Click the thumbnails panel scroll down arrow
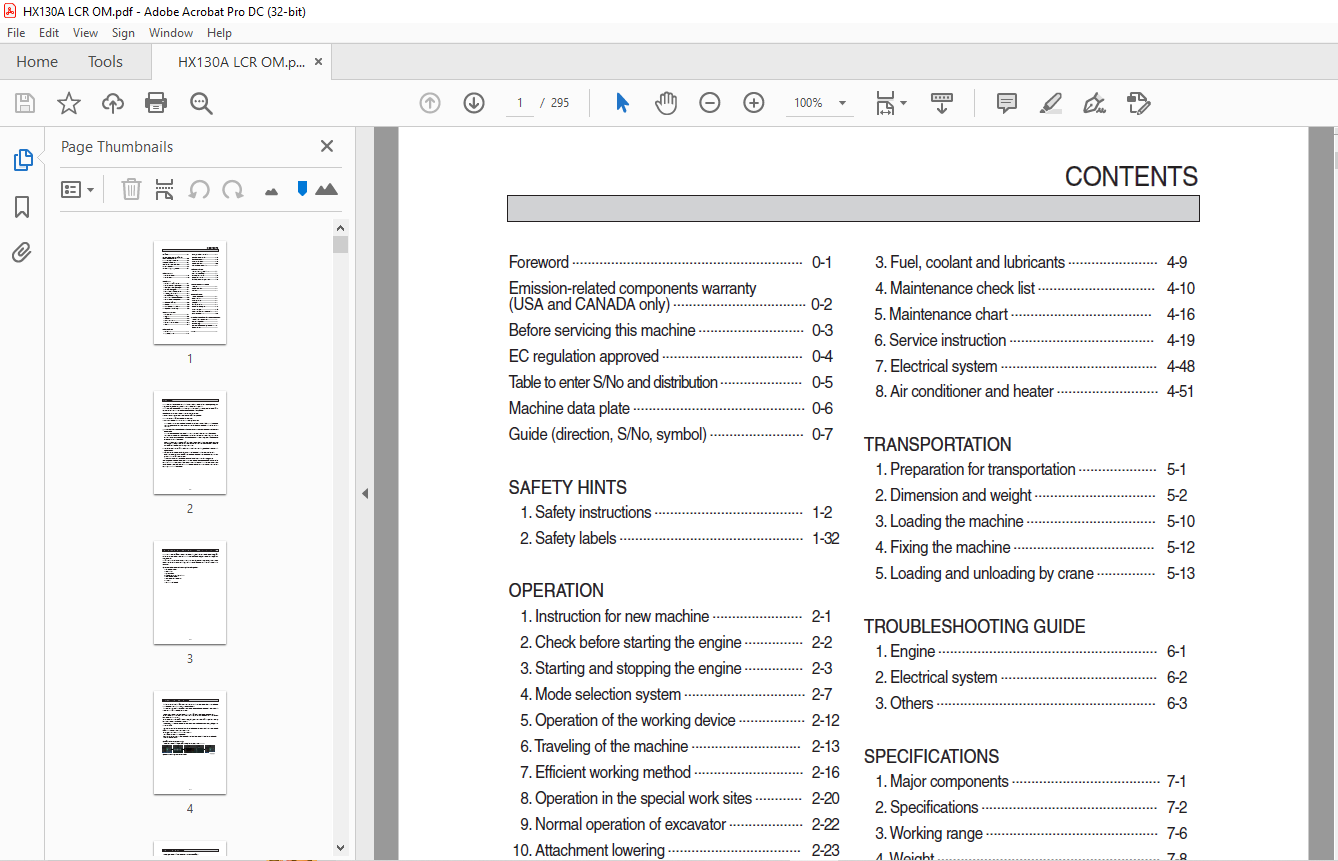1338x861 pixels. pyautogui.click(x=341, y=848)
